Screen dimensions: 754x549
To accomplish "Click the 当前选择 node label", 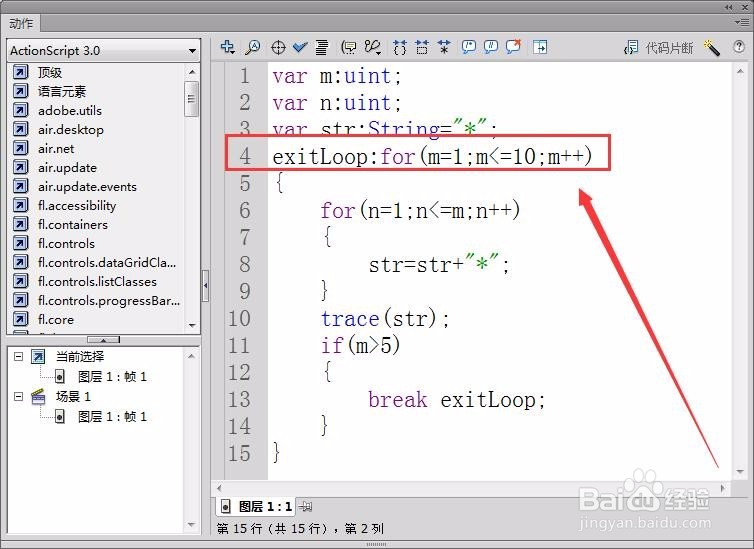I will [x=80, y=357].
